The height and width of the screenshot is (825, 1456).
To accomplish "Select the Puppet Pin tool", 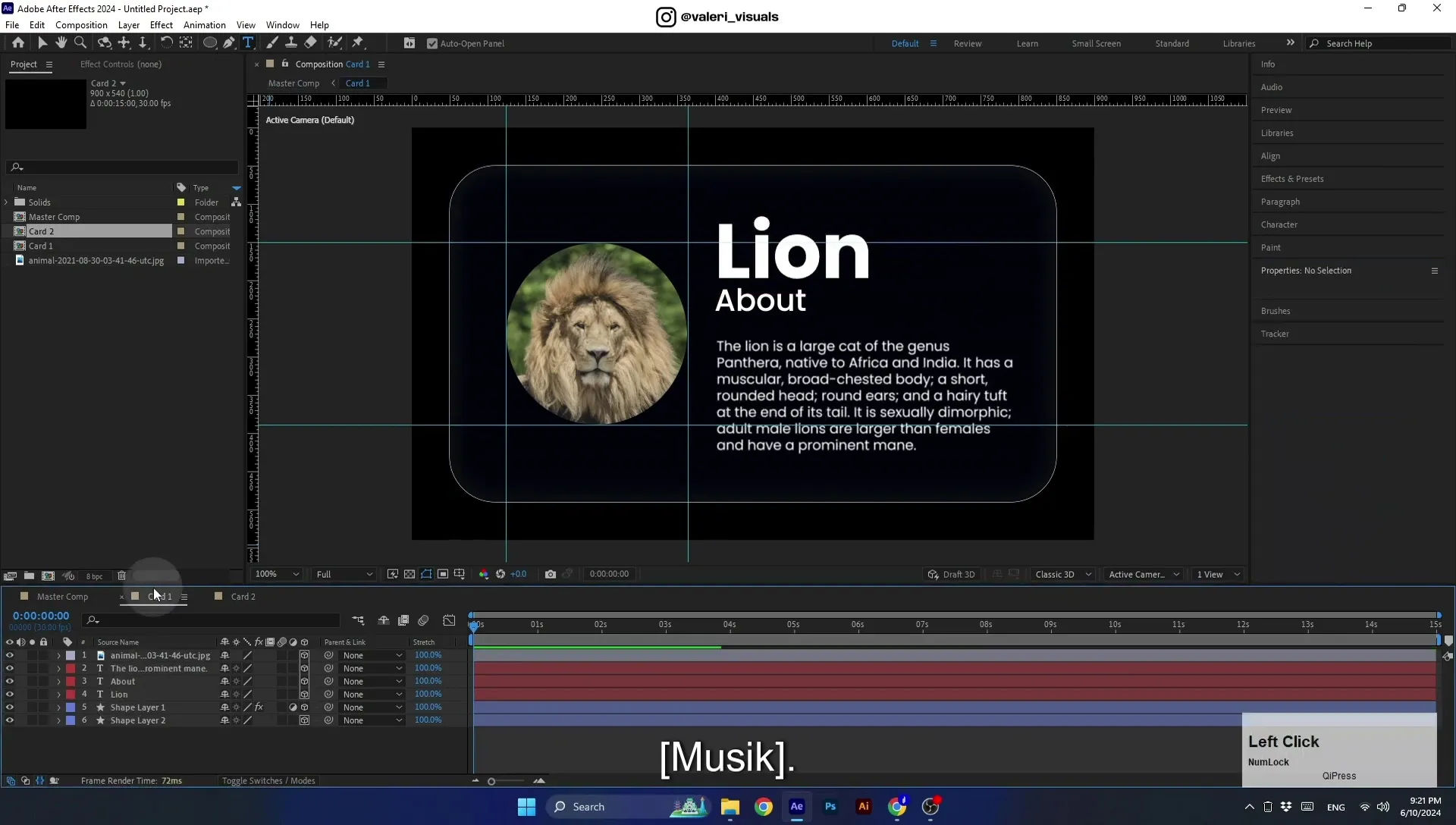I will (358, 43).
